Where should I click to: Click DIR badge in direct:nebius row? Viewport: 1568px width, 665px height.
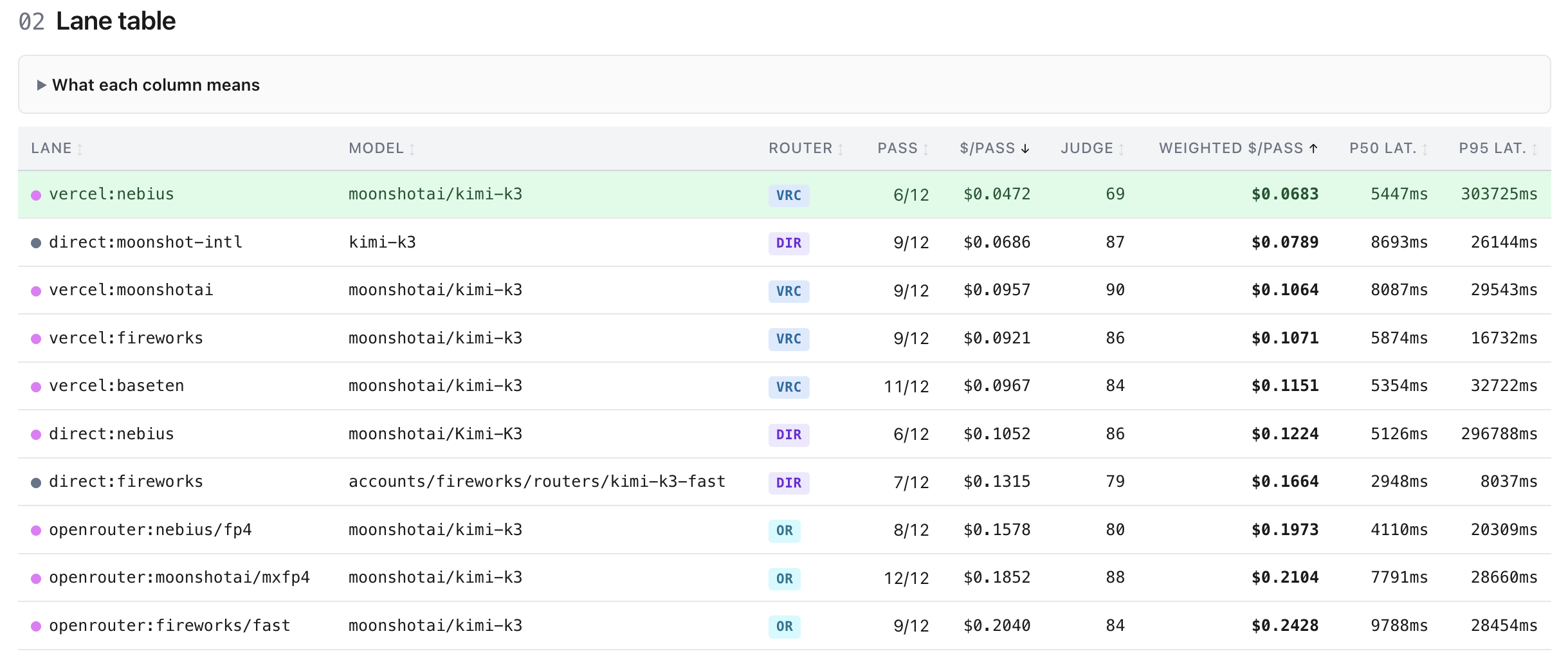pos(789,435)
